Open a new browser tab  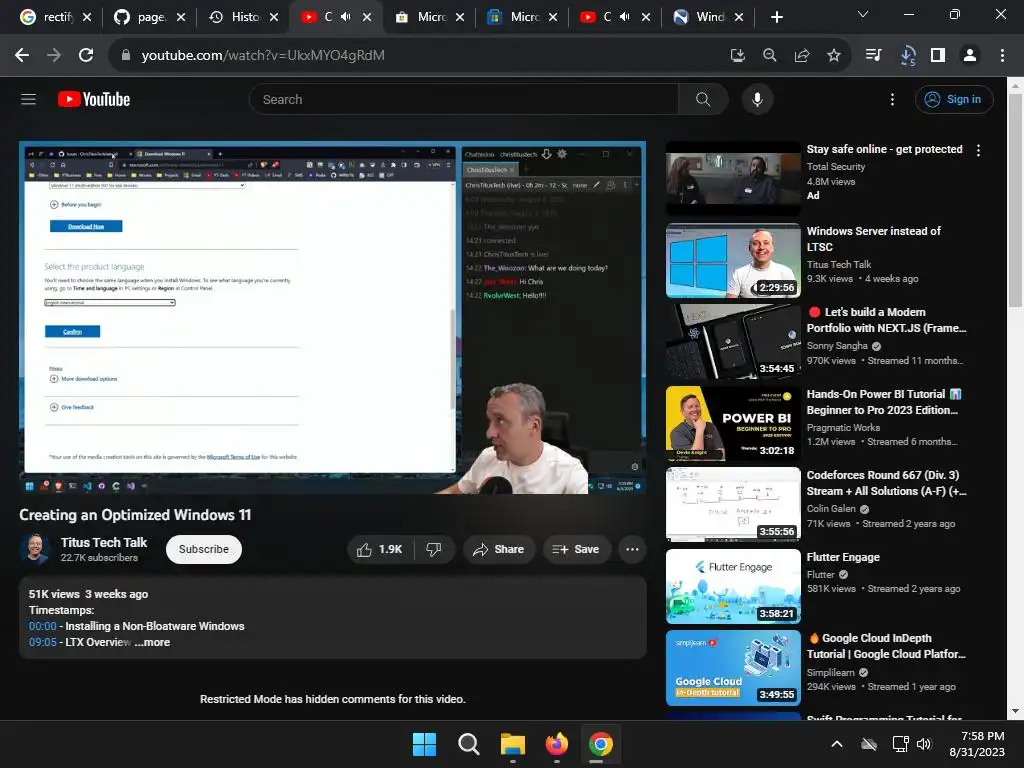click(776, 17)
